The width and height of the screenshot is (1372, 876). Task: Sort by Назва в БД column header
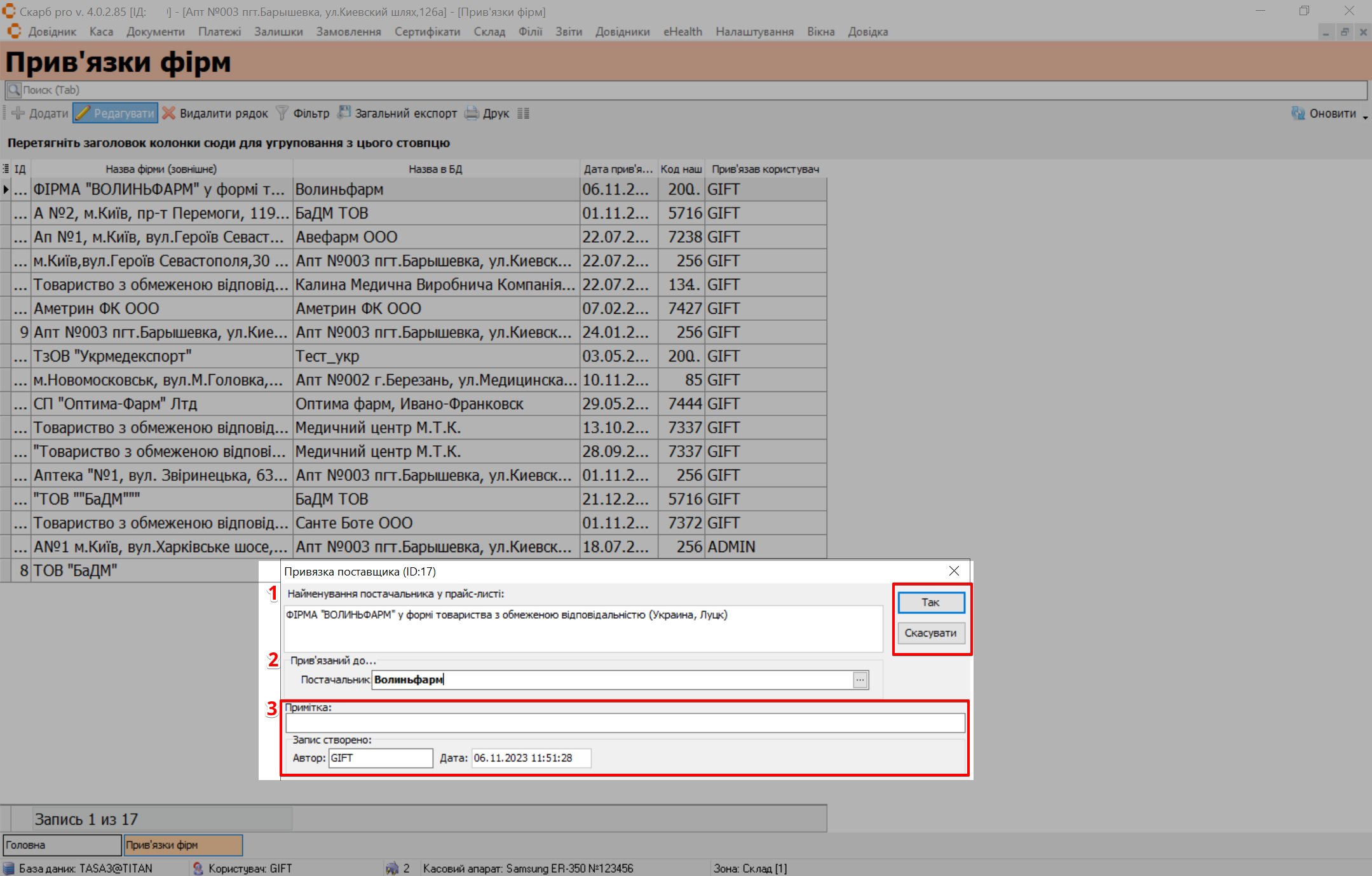click(435, 169)
